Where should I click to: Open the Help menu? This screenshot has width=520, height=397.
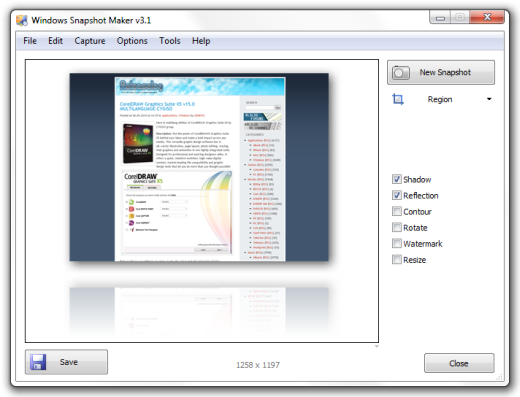[201, 41]
